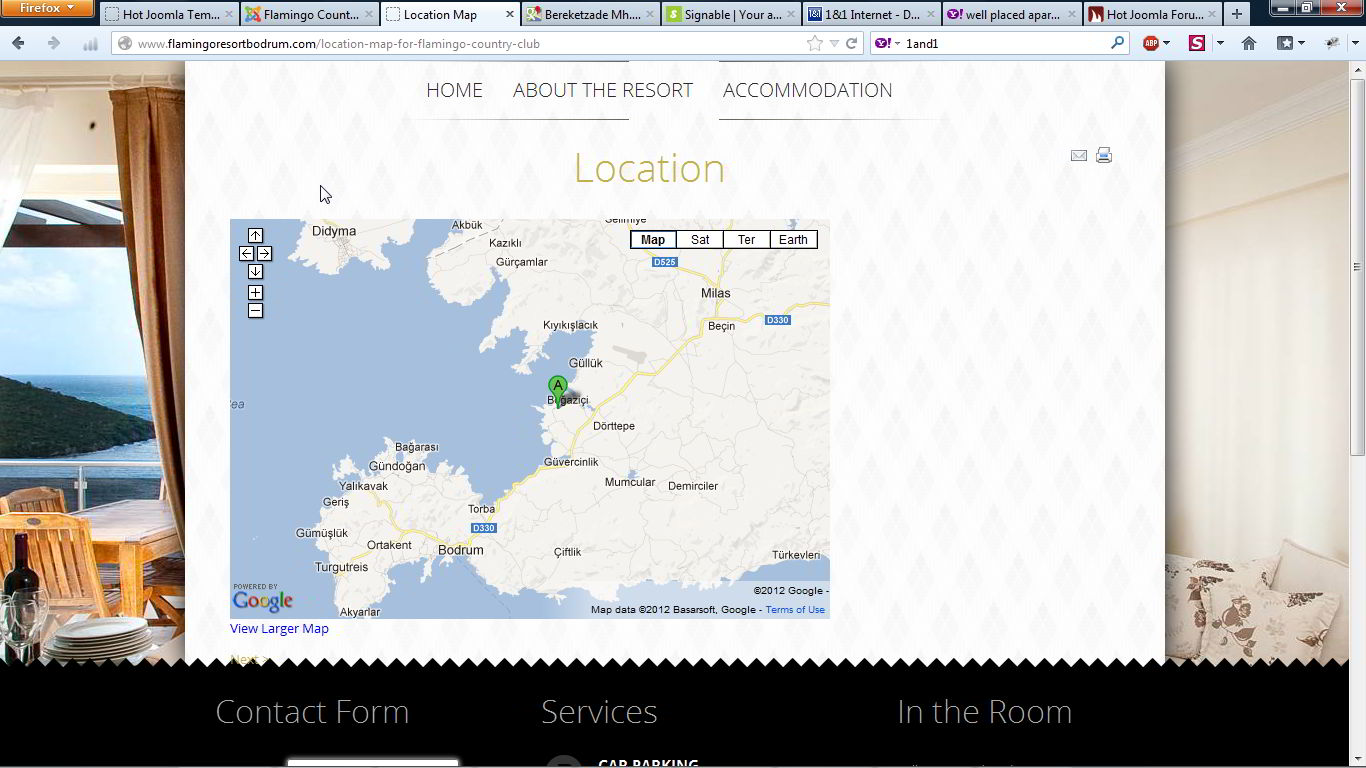Select the Map view type

pyautogui.click(x=653, y=239)
